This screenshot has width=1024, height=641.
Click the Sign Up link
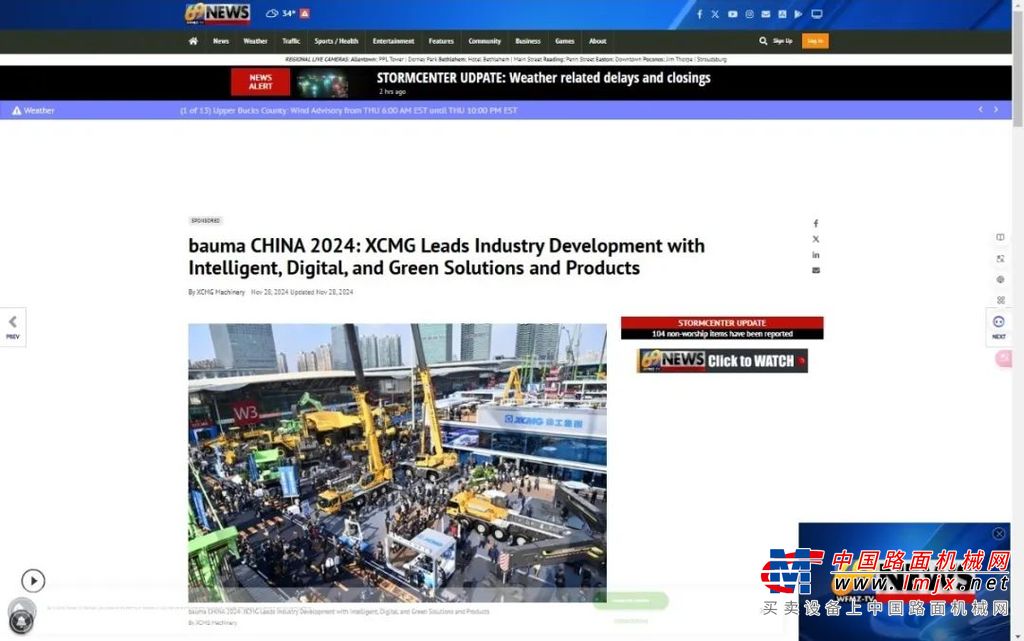[x=782, y=41]
